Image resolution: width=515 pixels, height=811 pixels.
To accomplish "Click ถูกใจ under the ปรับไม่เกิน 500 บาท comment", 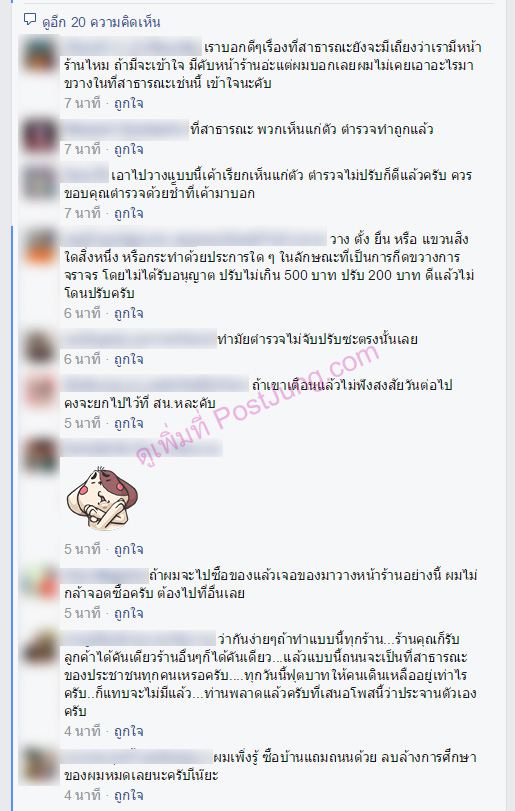I will point(129,313).
